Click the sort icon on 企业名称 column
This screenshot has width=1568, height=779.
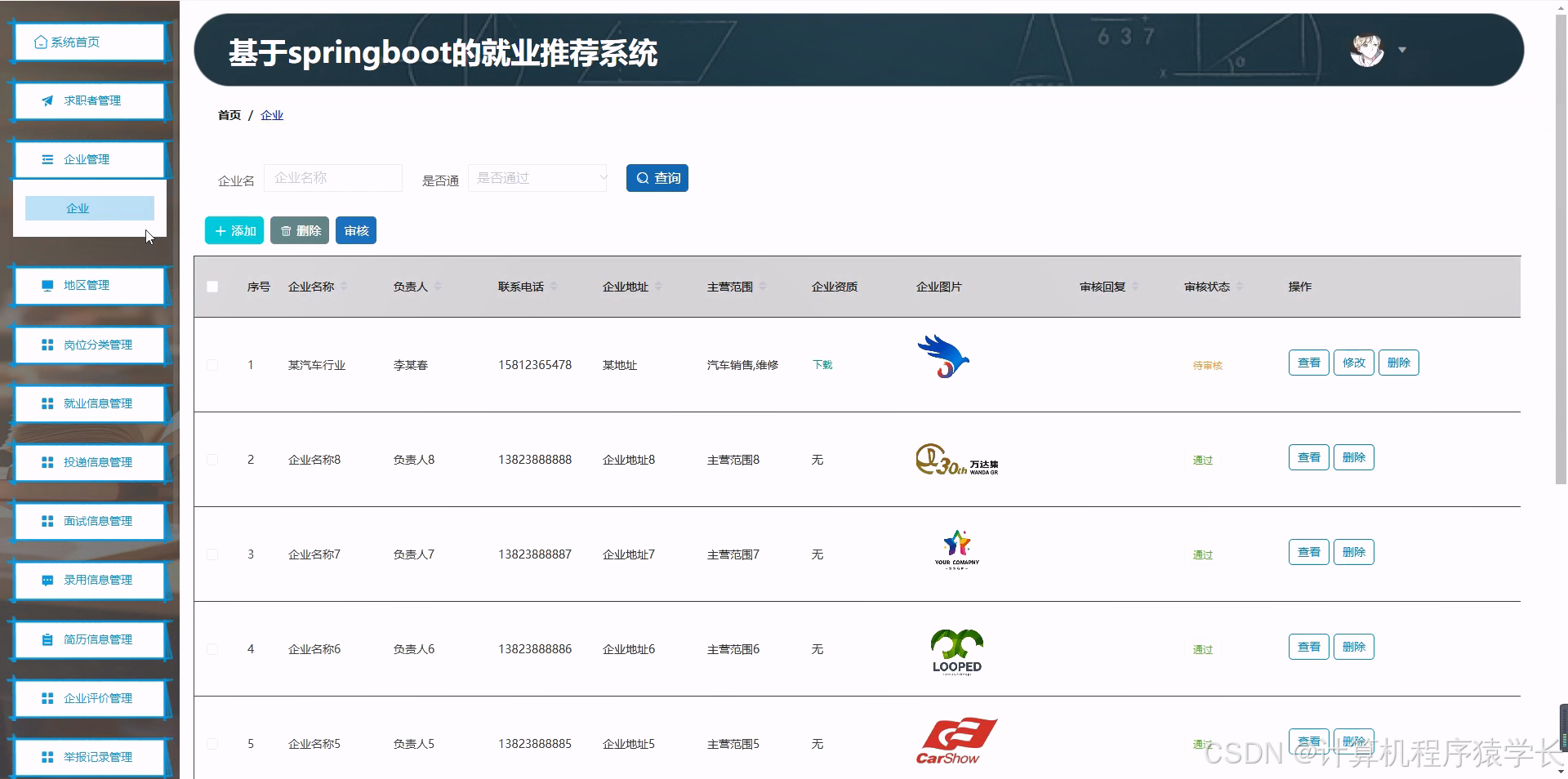344,287
